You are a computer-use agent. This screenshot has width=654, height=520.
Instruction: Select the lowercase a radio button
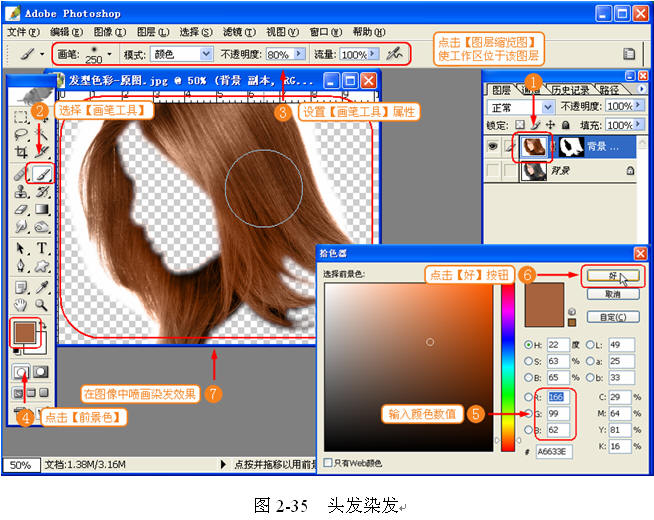pos(590,361)
